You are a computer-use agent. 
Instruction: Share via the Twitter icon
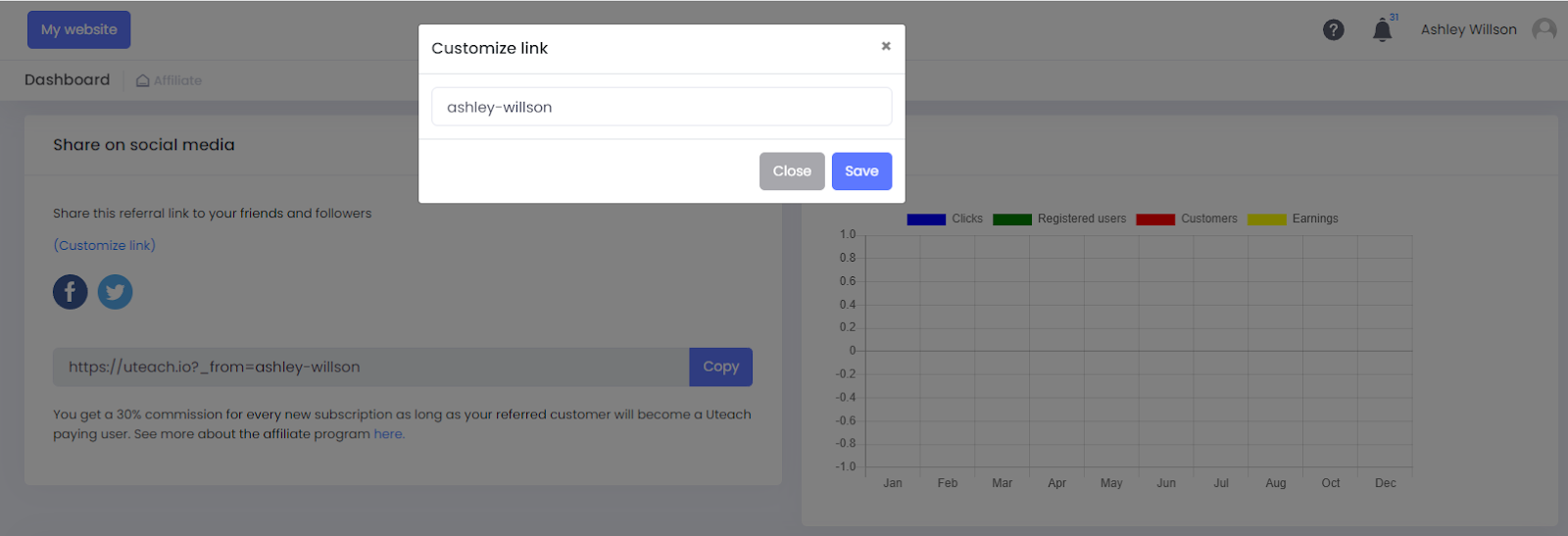(x=116, y=292)
